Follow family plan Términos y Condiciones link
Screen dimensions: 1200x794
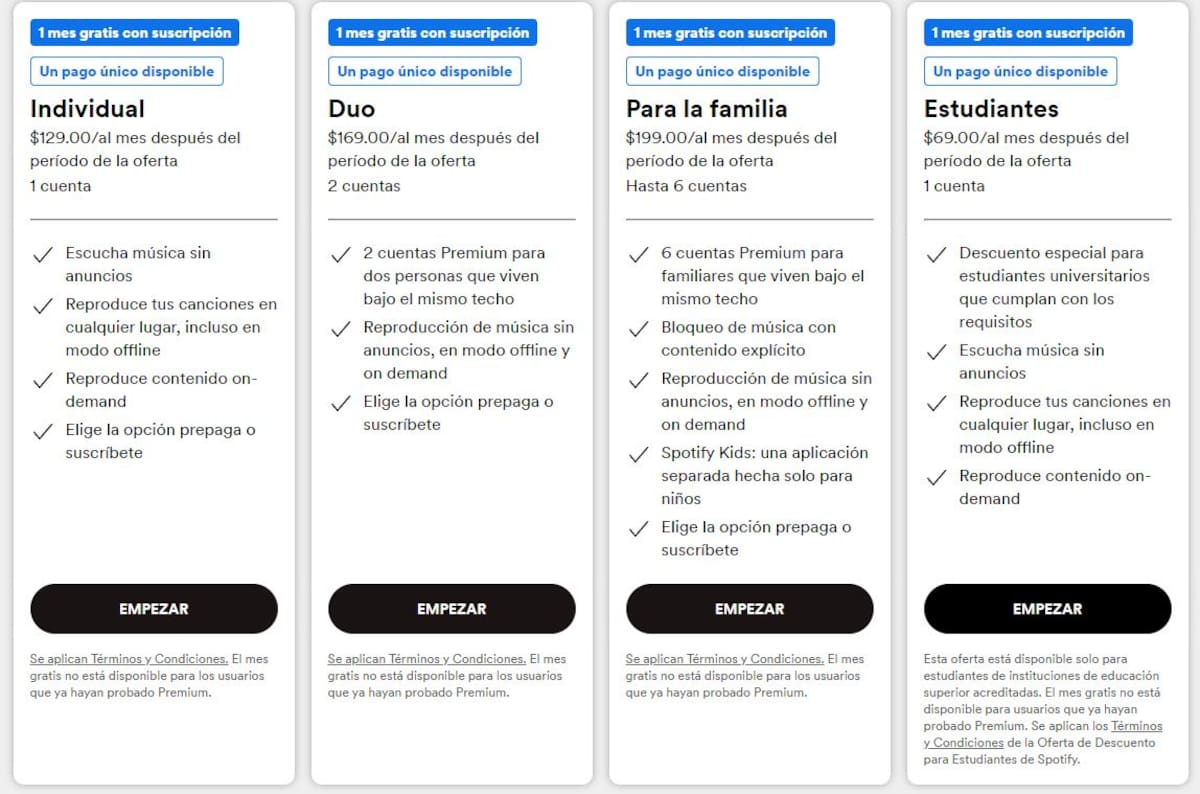(x=725, y=659)
